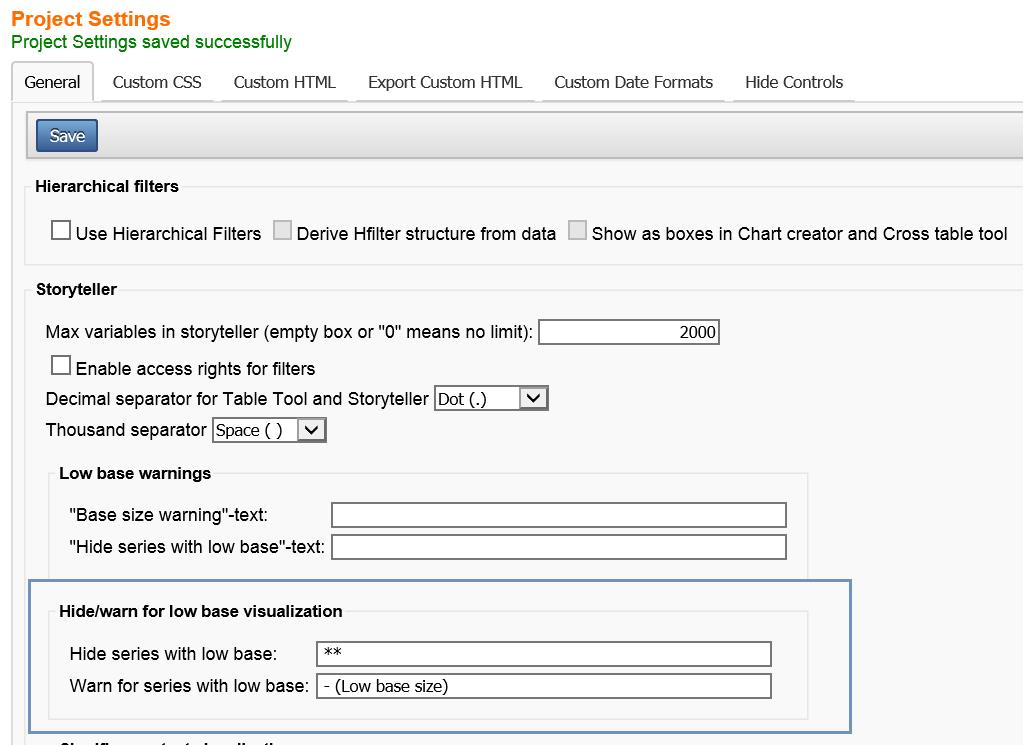Click the Warn for series with low base field

(x=544, y=686)
